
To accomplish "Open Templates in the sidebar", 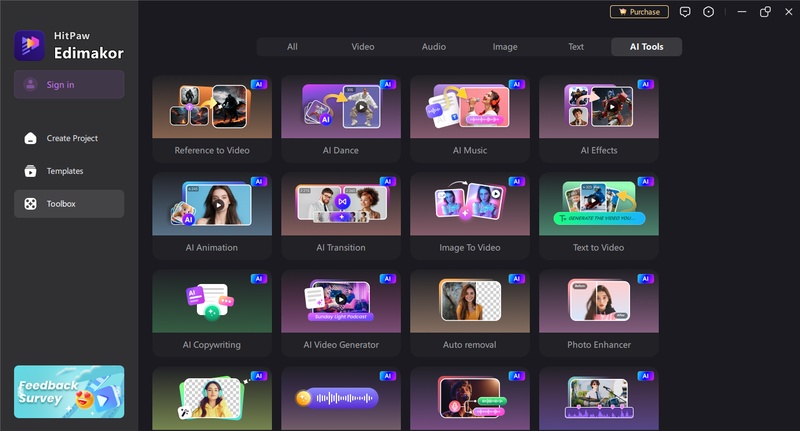I will click(69, 171).
